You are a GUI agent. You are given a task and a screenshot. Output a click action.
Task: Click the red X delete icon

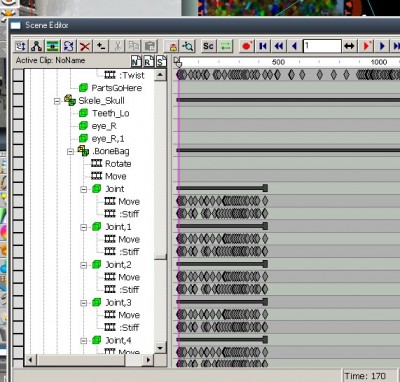[85, 46]
